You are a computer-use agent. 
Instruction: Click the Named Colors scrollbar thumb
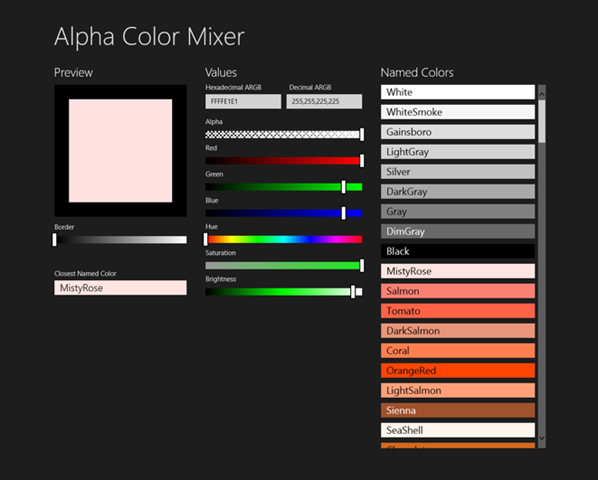(542, 121)
